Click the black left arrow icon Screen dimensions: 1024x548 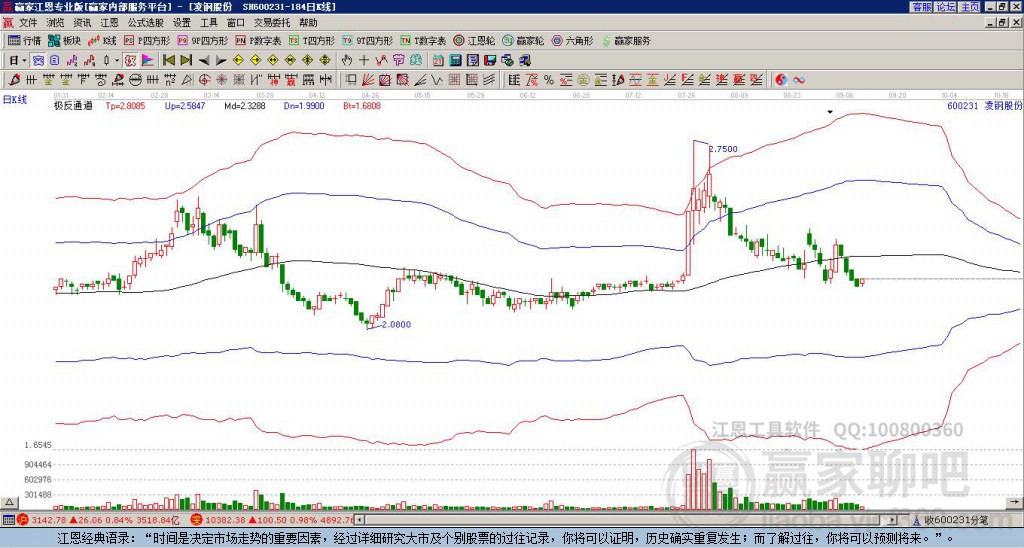(x=204, y=61)
